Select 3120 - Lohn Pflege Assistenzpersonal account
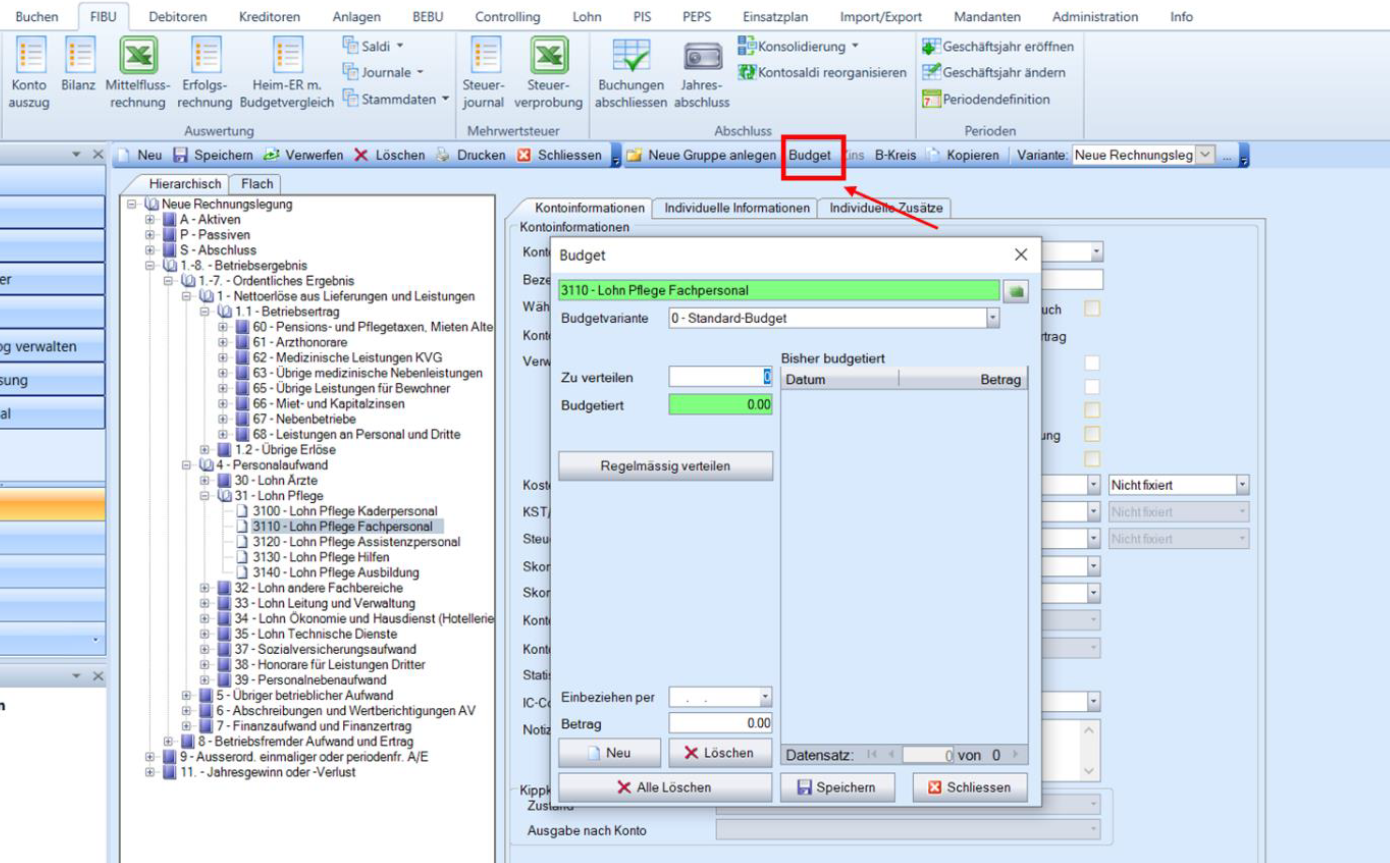The image size is (1390, 863). (355, 542)
